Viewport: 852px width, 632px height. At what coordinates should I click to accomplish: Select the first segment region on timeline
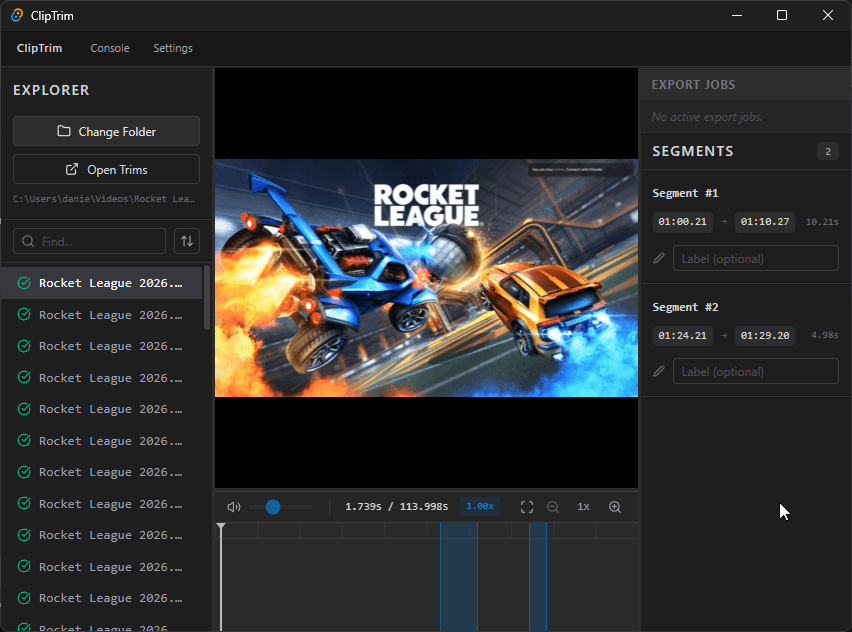459,577
